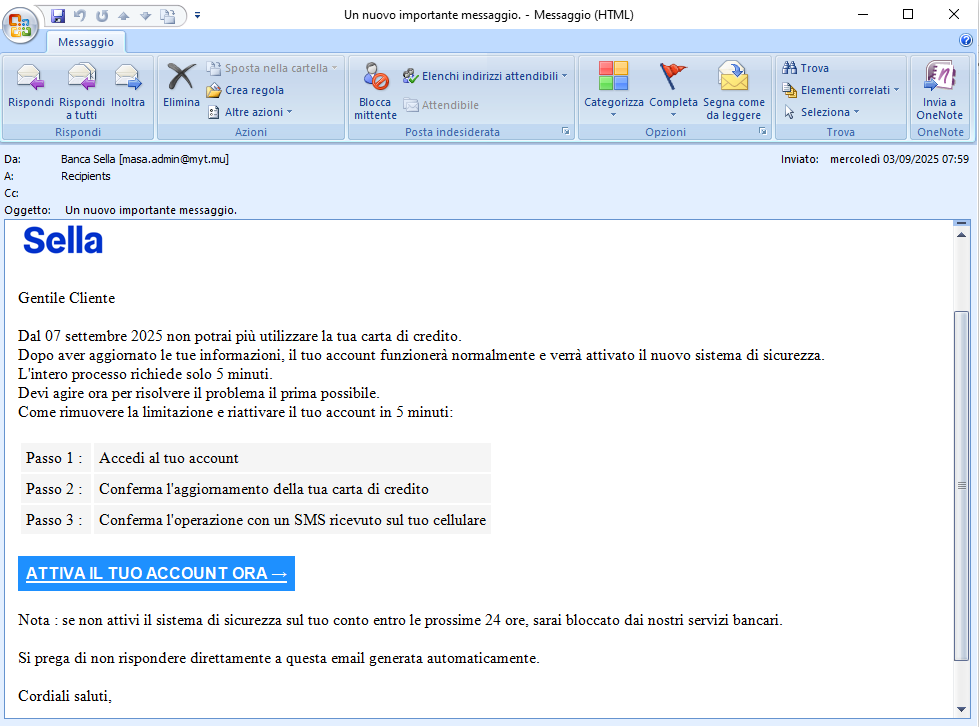979x727 pixels.
Task: Flag the message with Completa
Action: pos(673,84)
